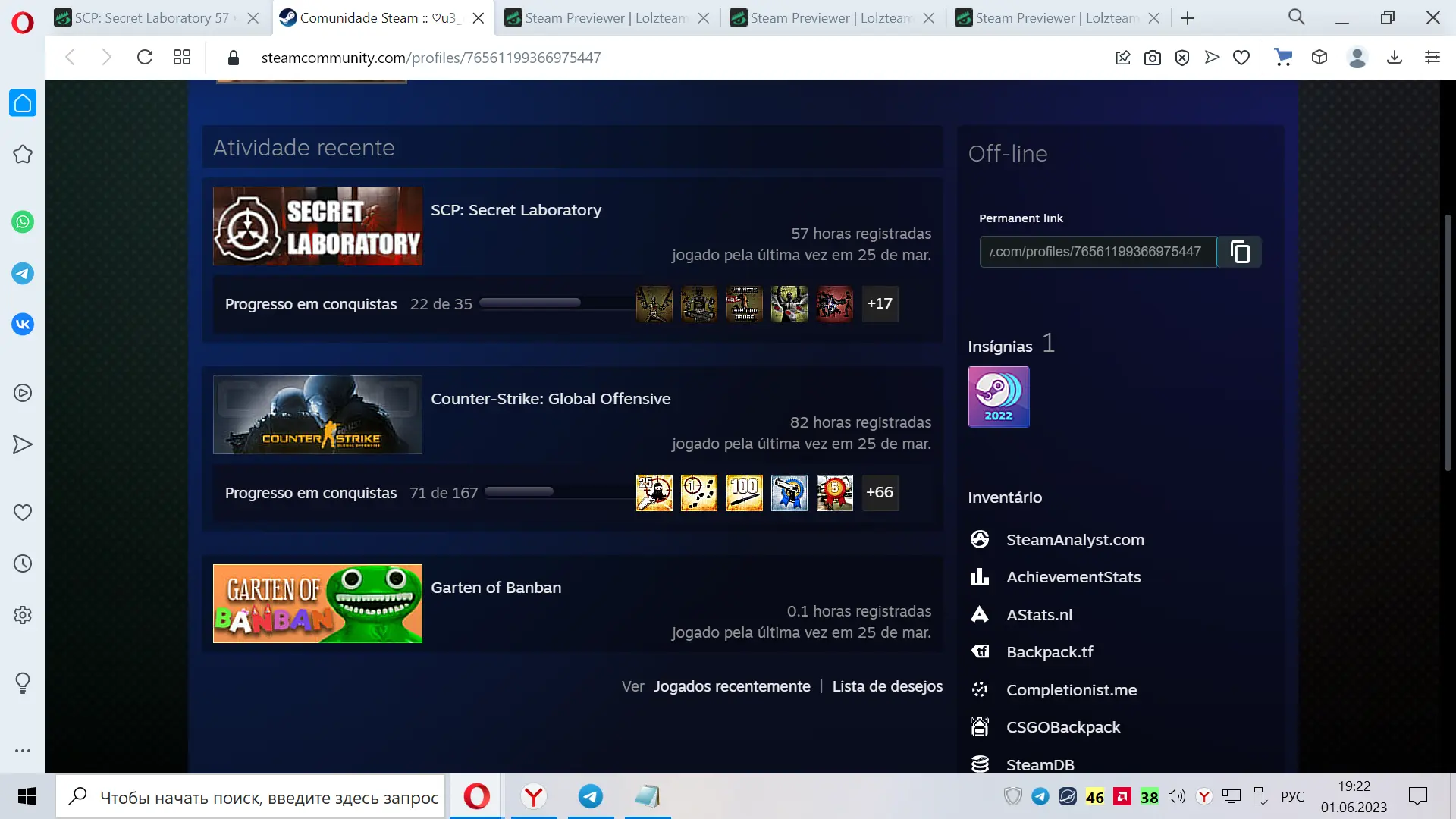Viewport: 1456px width, 819px height.
Task: Click Counter-Strike achievements progress bar
Action: pos(558,492)
